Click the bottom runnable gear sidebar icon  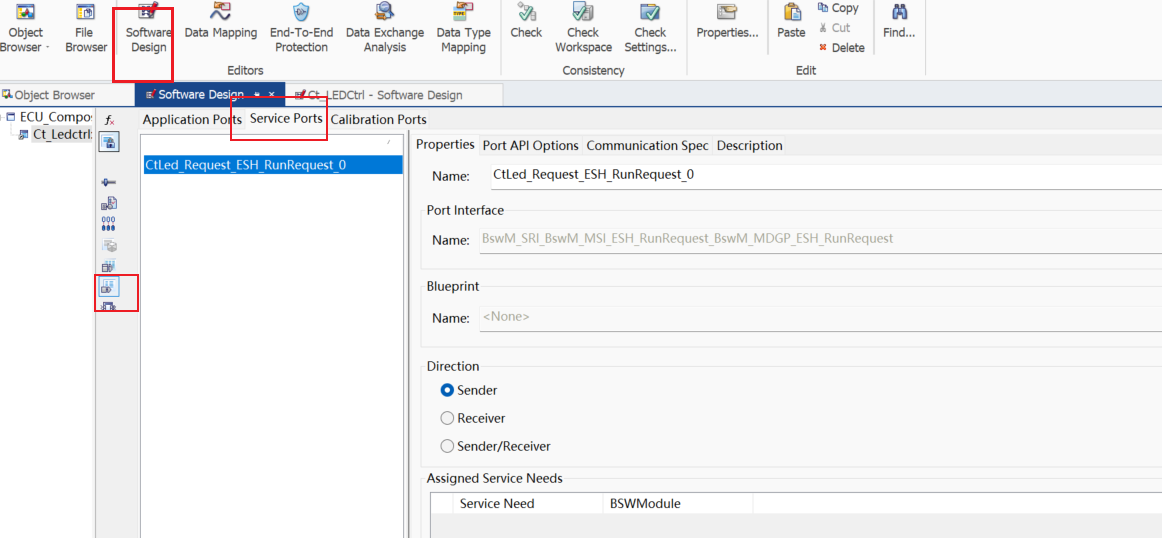tap(109, 306)
